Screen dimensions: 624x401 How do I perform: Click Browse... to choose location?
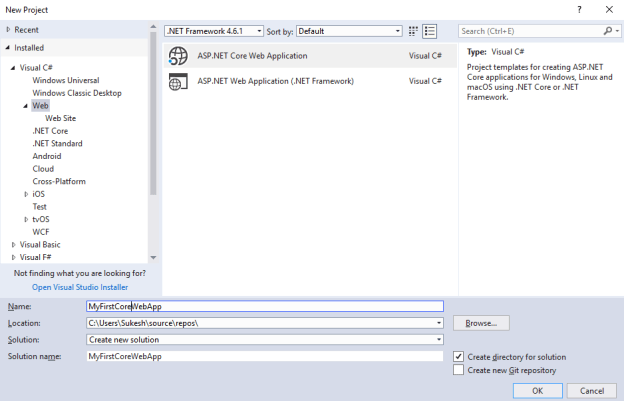[481, 323]
